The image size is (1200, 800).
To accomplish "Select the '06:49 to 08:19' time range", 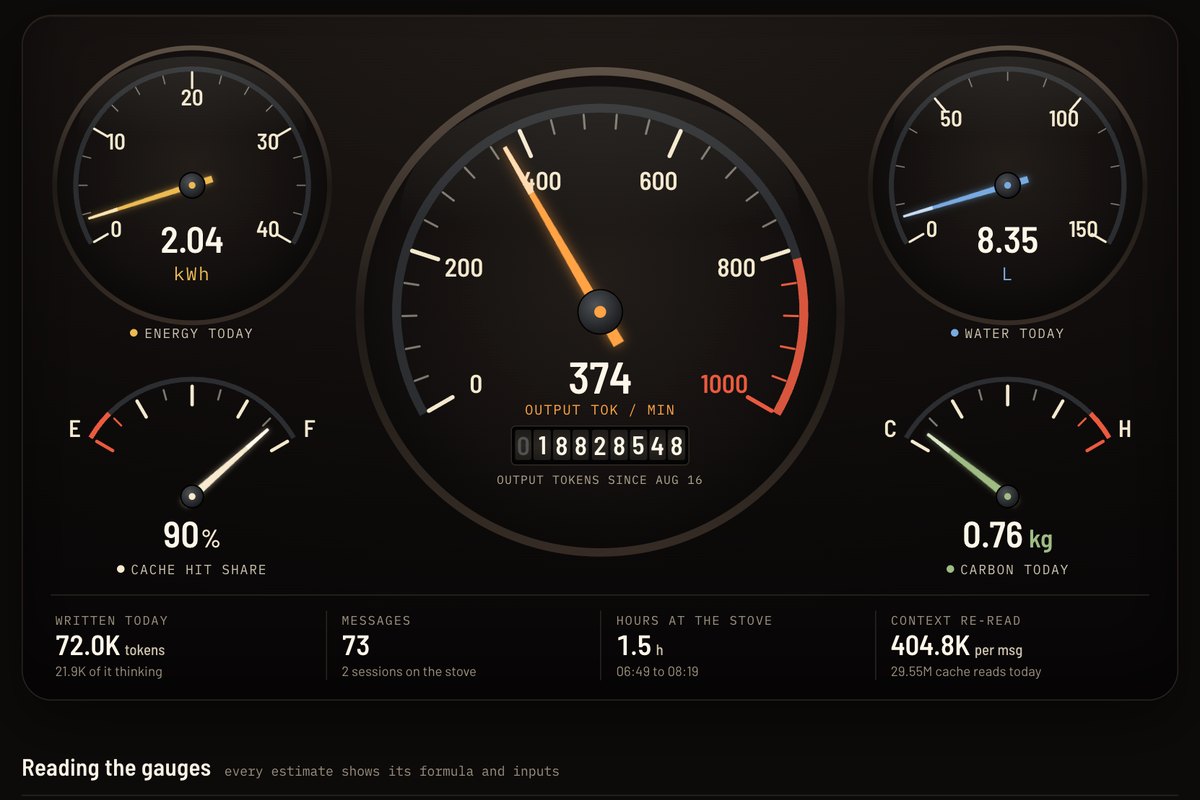I will (657, 672).
